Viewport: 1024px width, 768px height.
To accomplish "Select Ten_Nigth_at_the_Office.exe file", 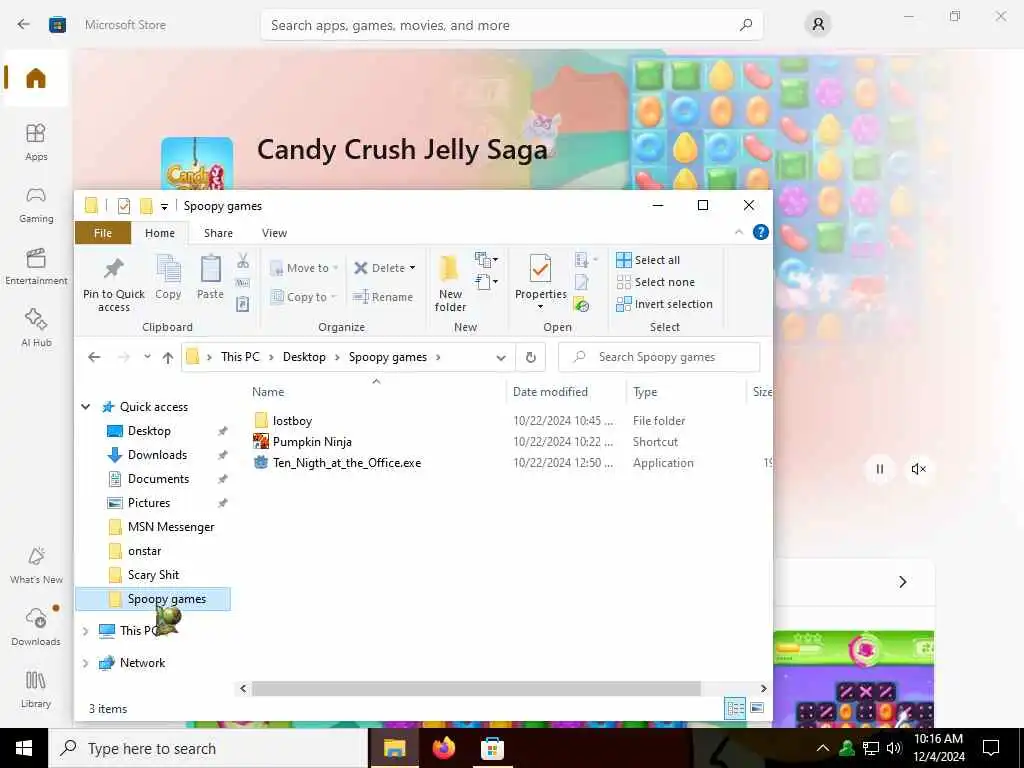I will tap(347, 463).
